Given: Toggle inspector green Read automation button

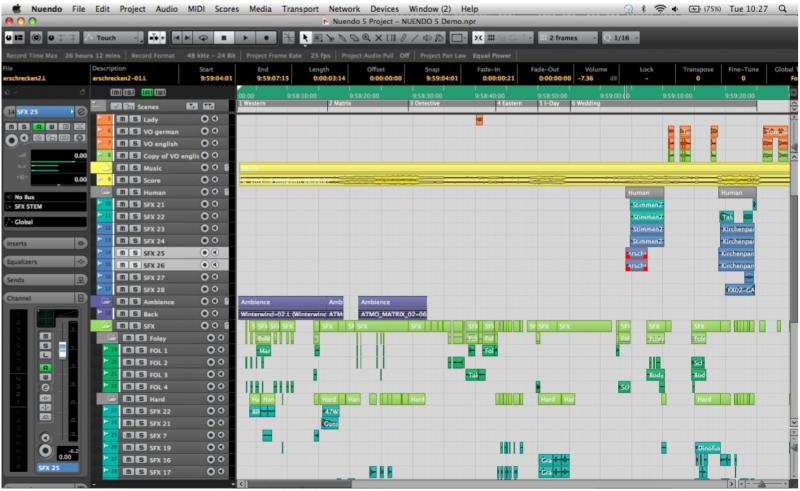Looking at the screenshot, I should (39, 127).
